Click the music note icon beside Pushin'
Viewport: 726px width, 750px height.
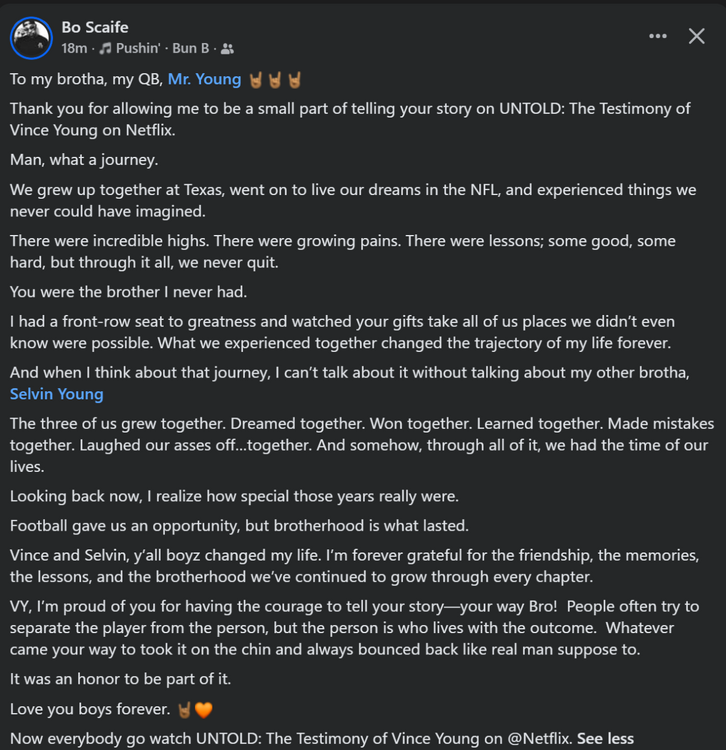pos(105,48)
